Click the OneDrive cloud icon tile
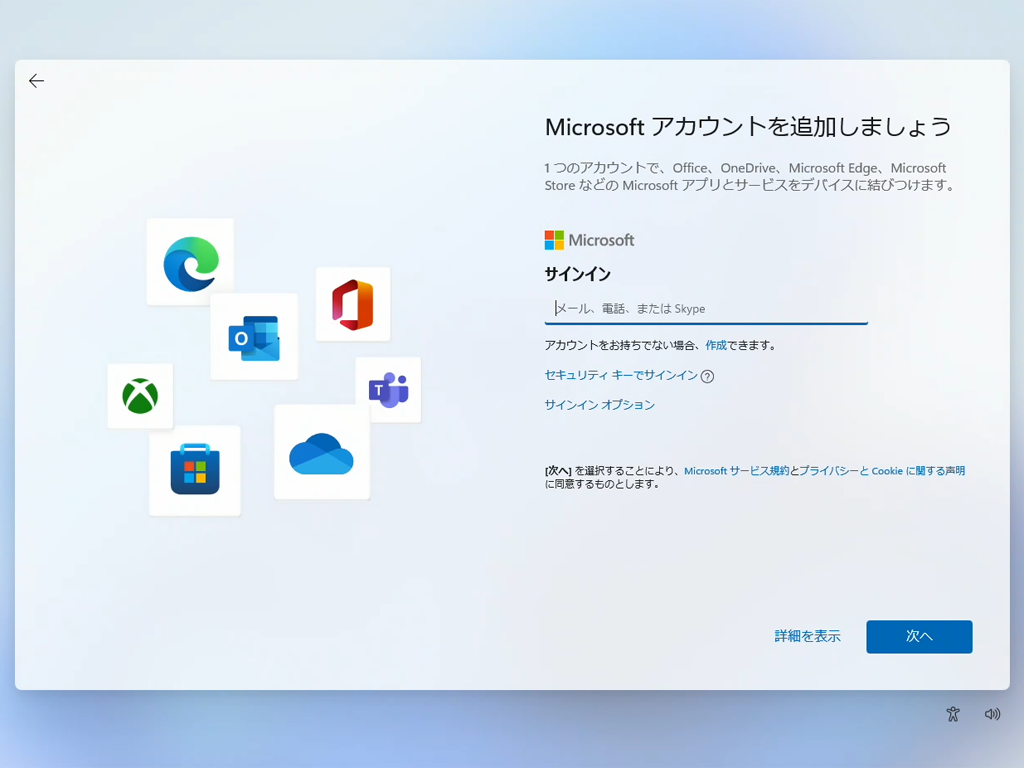 (322, 453)
